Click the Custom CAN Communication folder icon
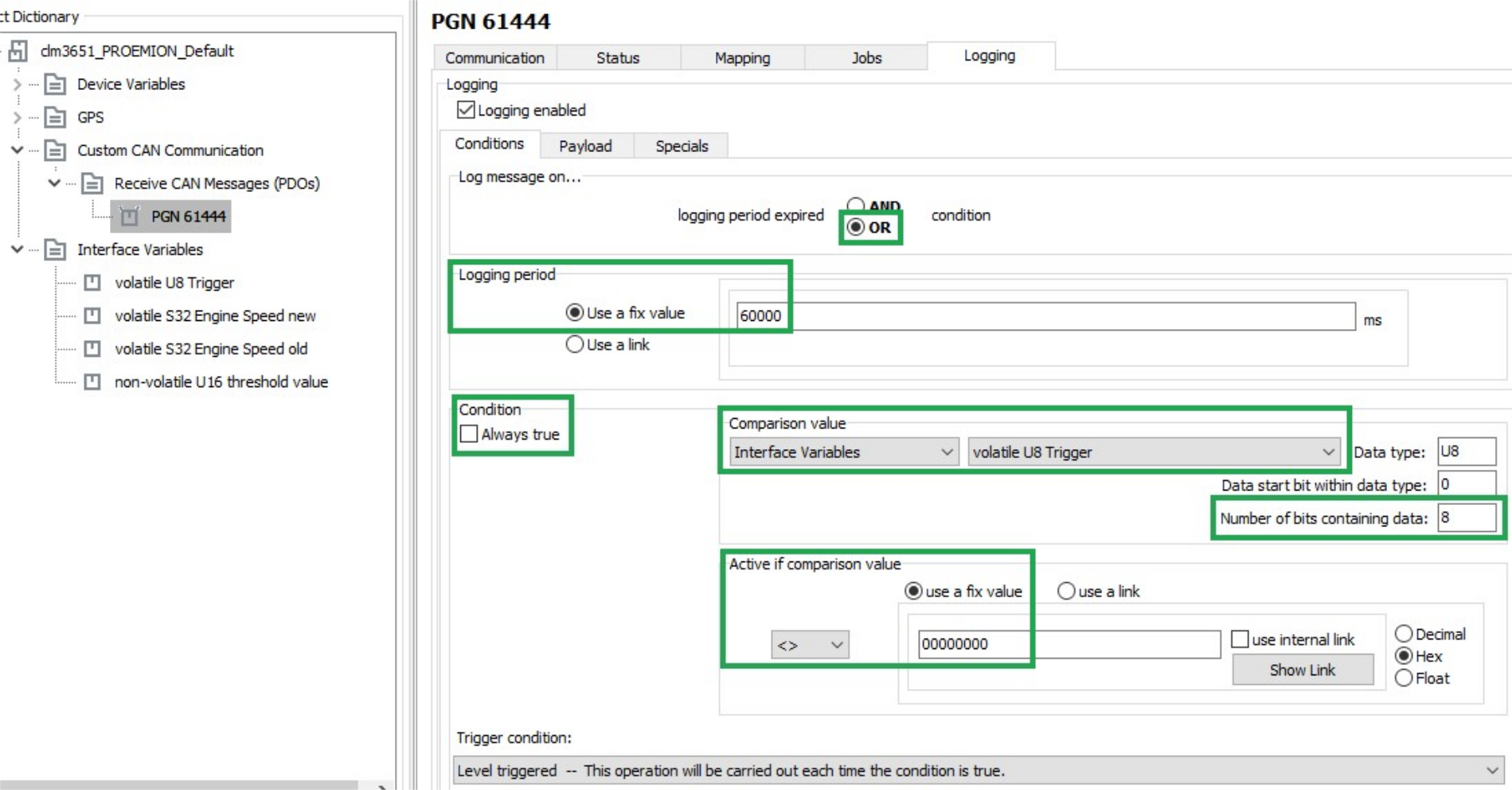 point(55,151)
